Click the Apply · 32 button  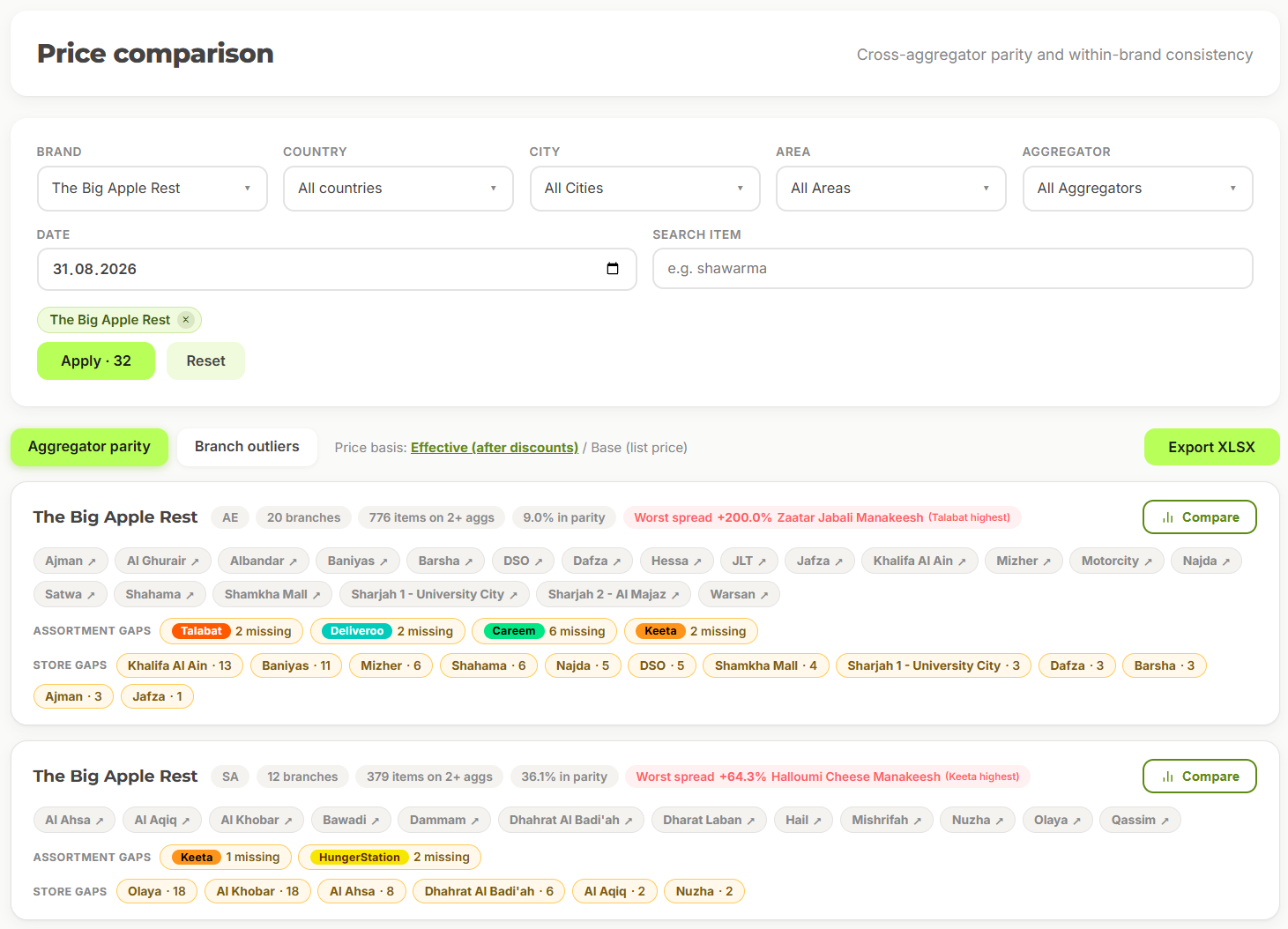pyautogui.click(x=96, y=361)
